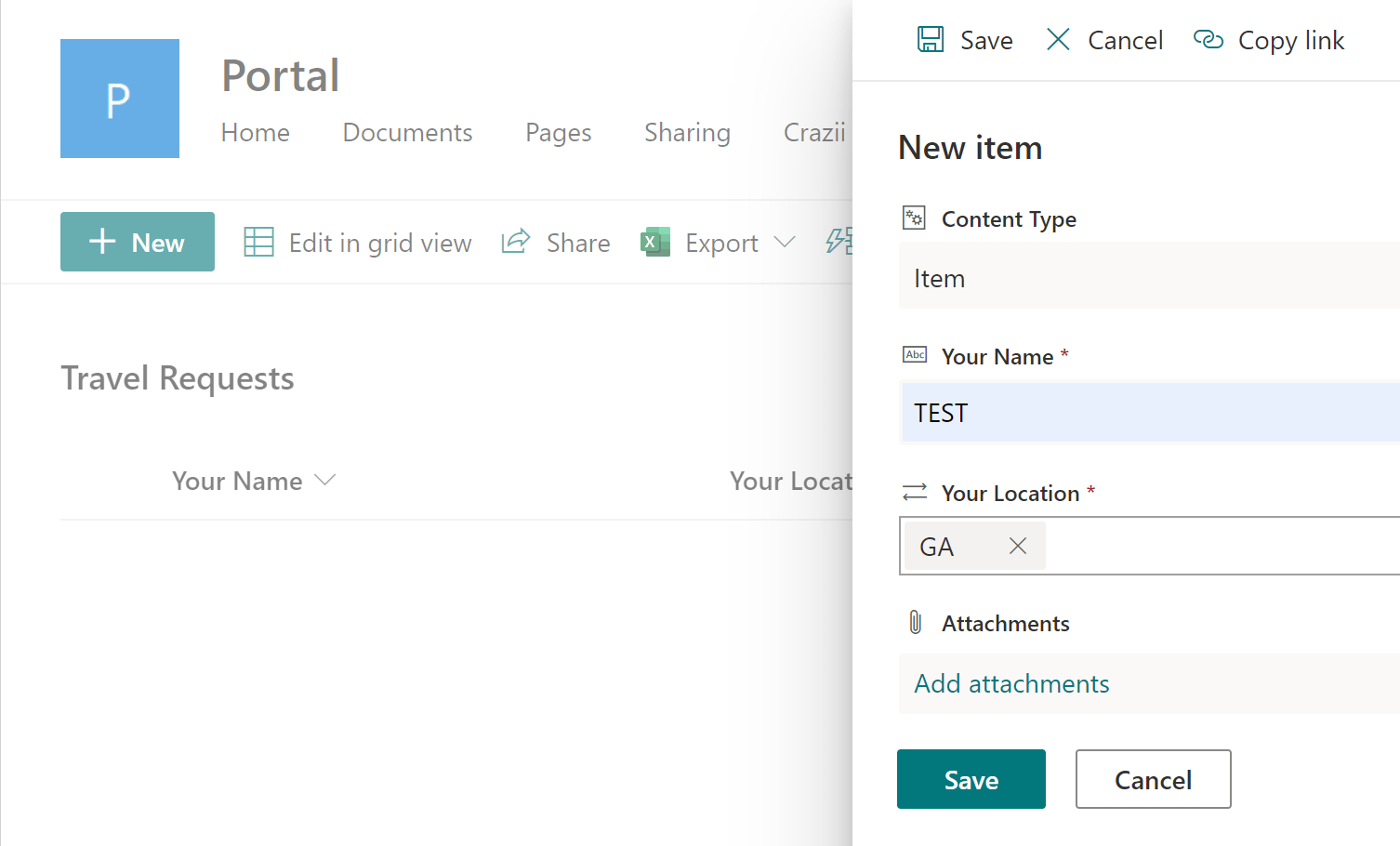The width and height of the screenshot is (1400, 846).
Task: Expand the Export dropdown arrow
Action: tap(785, 243)
